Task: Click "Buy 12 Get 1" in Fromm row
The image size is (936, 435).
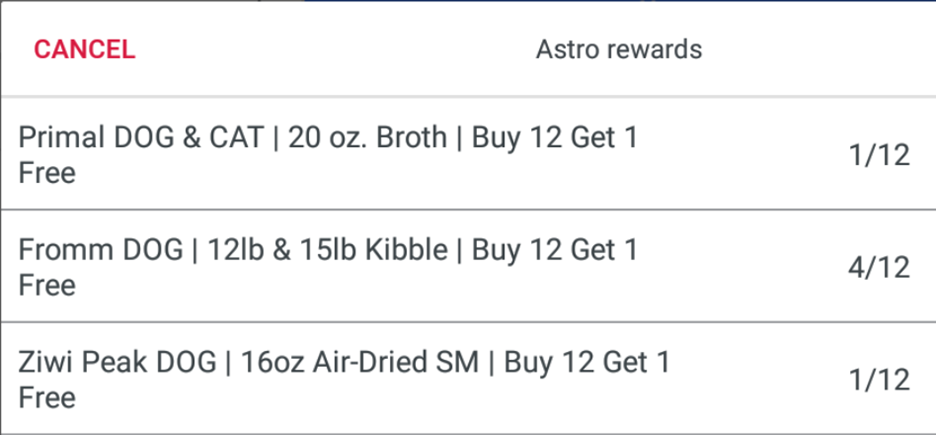Action: pyautogui.click(x=554, y=250)
